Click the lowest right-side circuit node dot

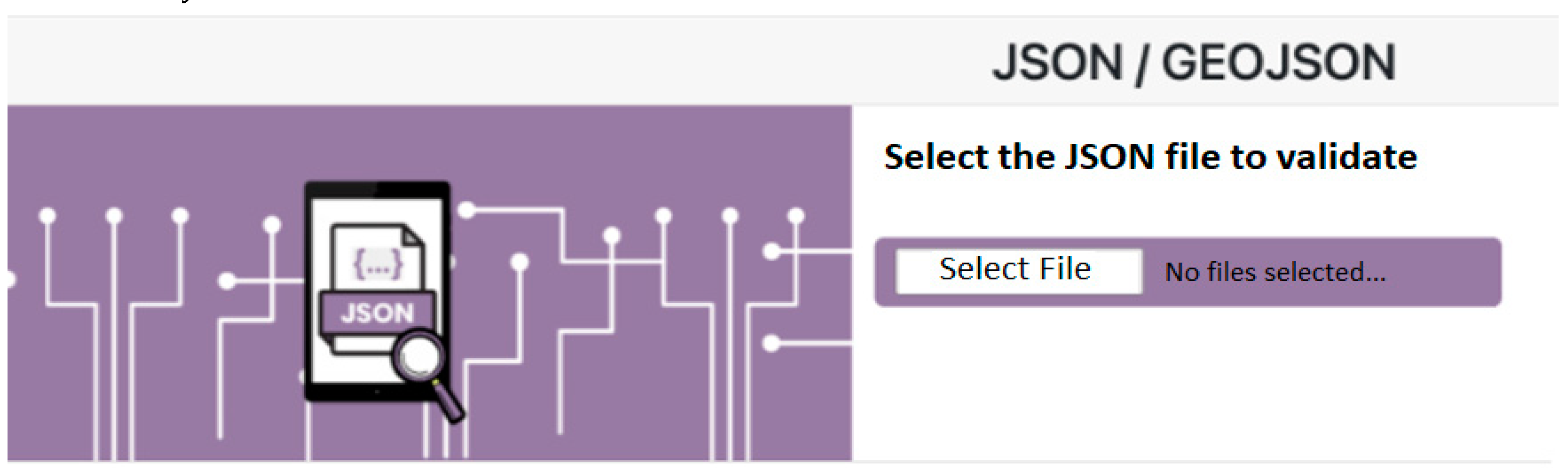772,344
